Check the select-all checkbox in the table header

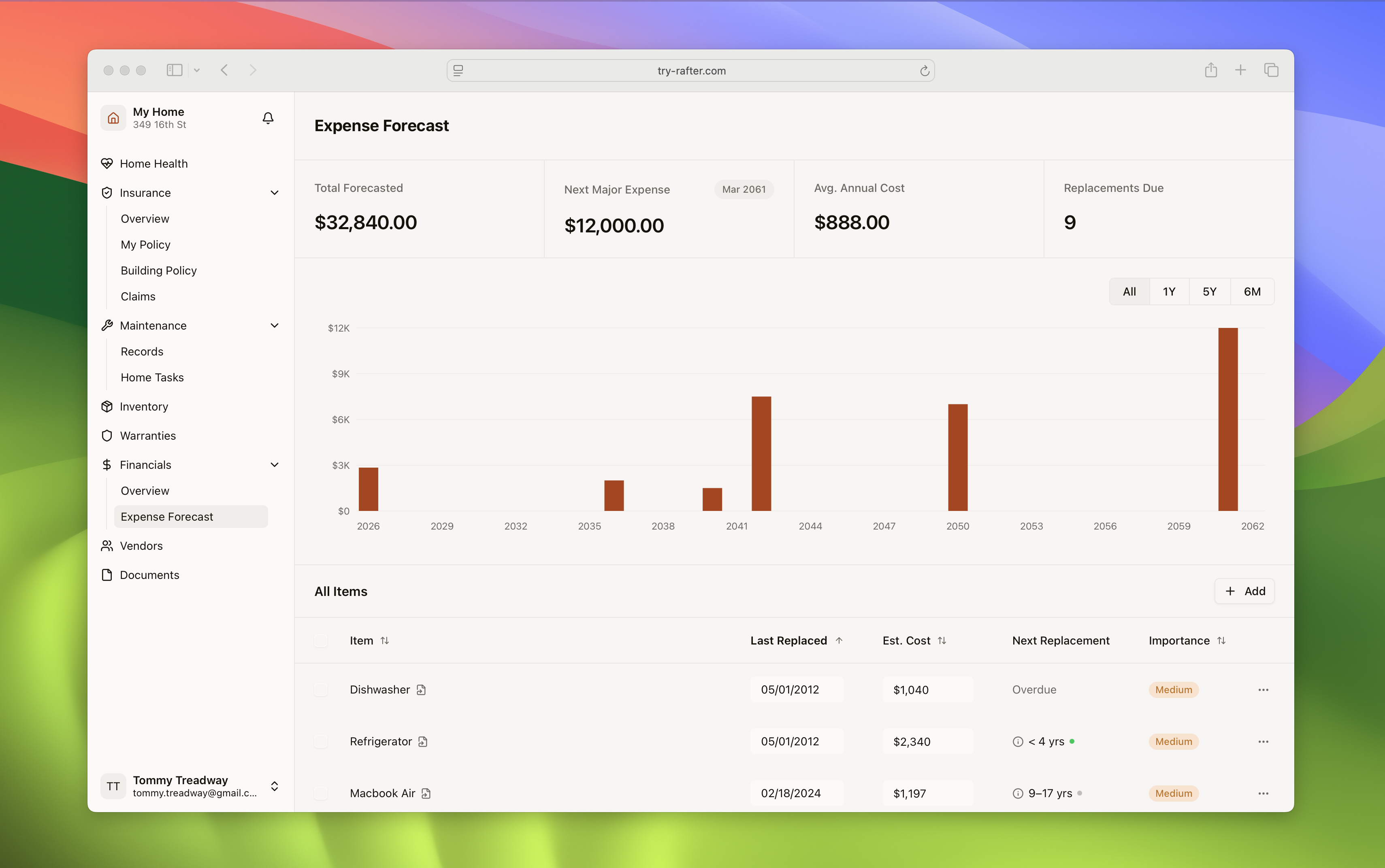pyautogui.click(x=321, y=640)
